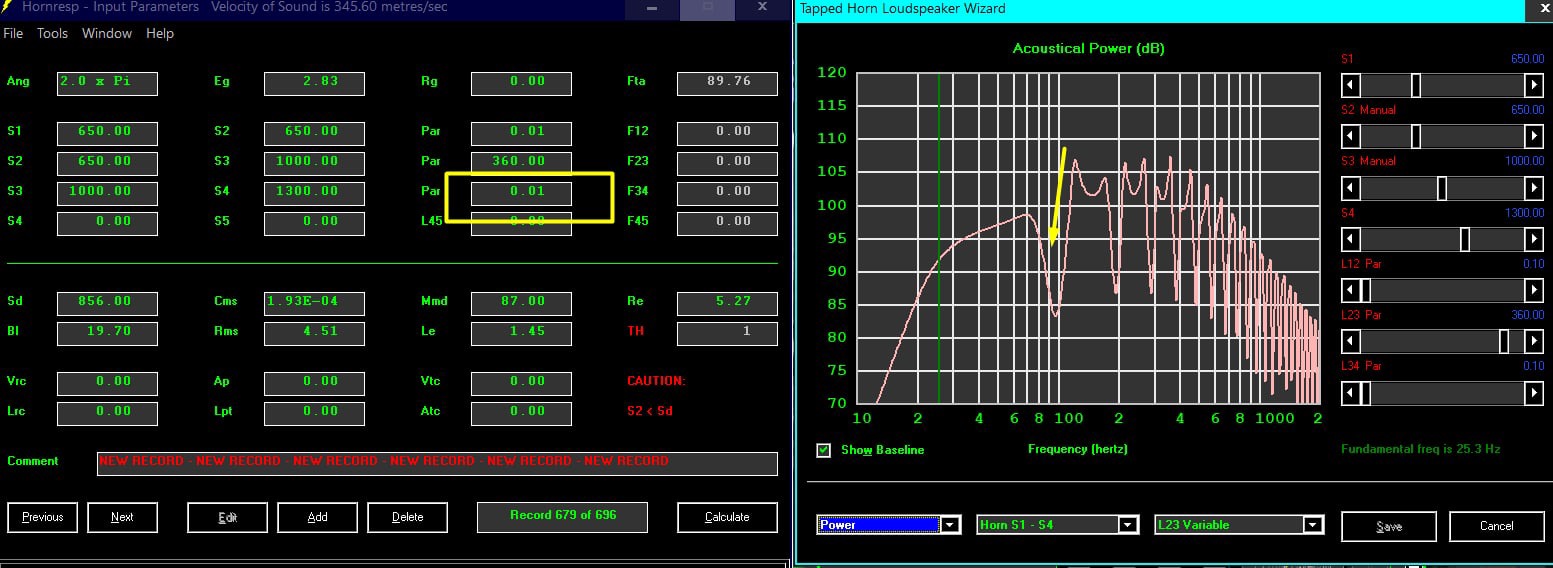
Task: Click the L23 Par slider thumb
Action: pos(1504,342)
